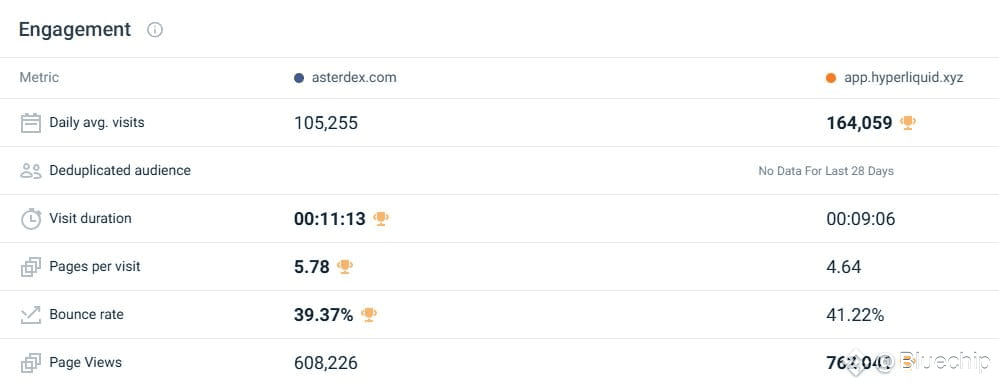
Task: Click trophy icon beside 39.37% bounce rate
Action: 369,314
